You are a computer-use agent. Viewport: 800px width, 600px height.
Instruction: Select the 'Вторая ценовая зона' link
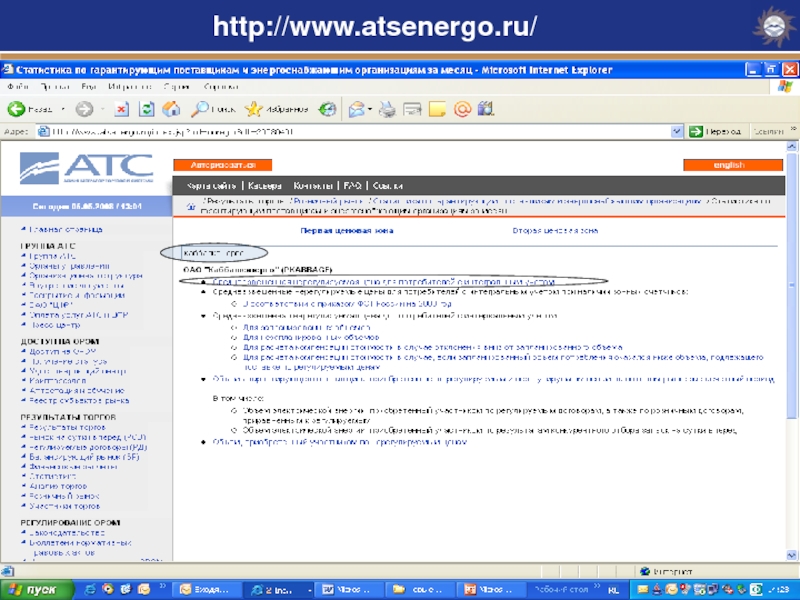click(x=555, y=230)
